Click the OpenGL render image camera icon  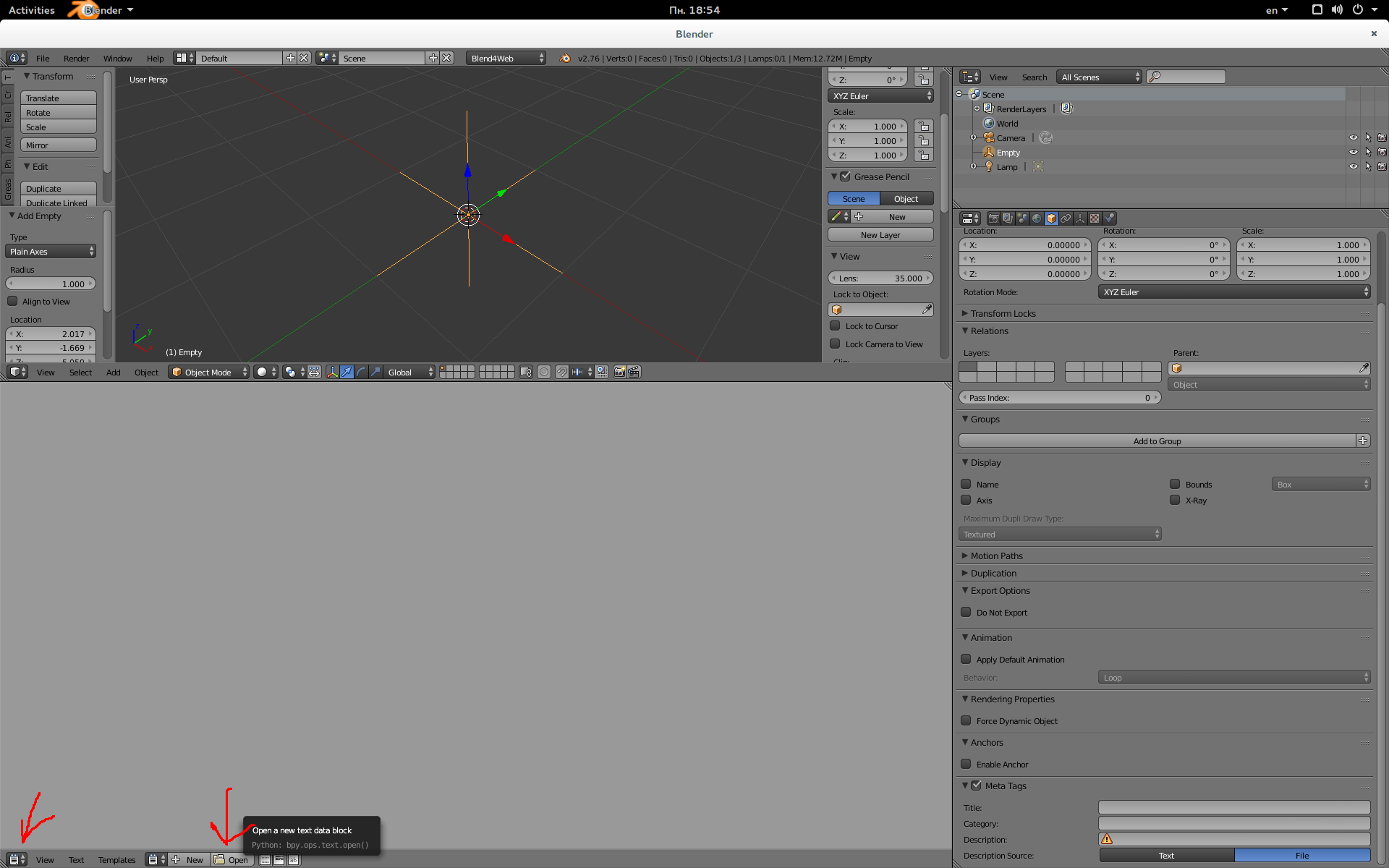[x=619, y=372]
